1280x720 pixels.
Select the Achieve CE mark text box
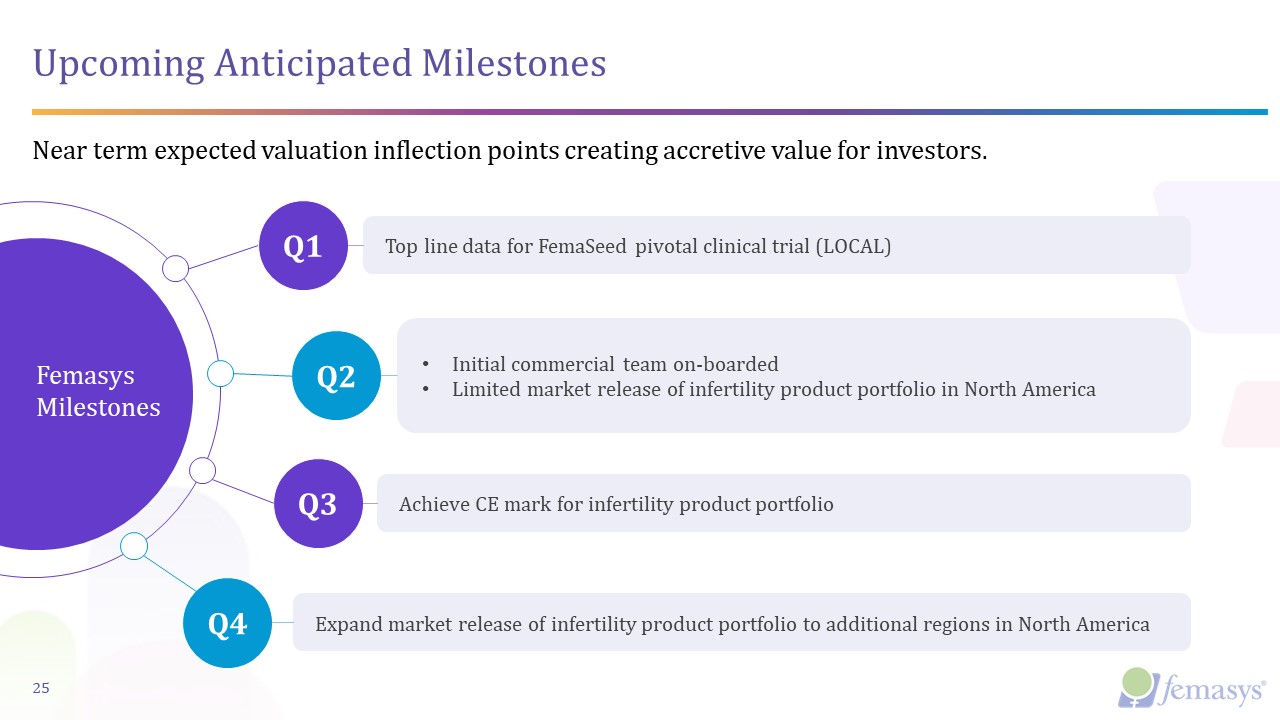point(783,504)
